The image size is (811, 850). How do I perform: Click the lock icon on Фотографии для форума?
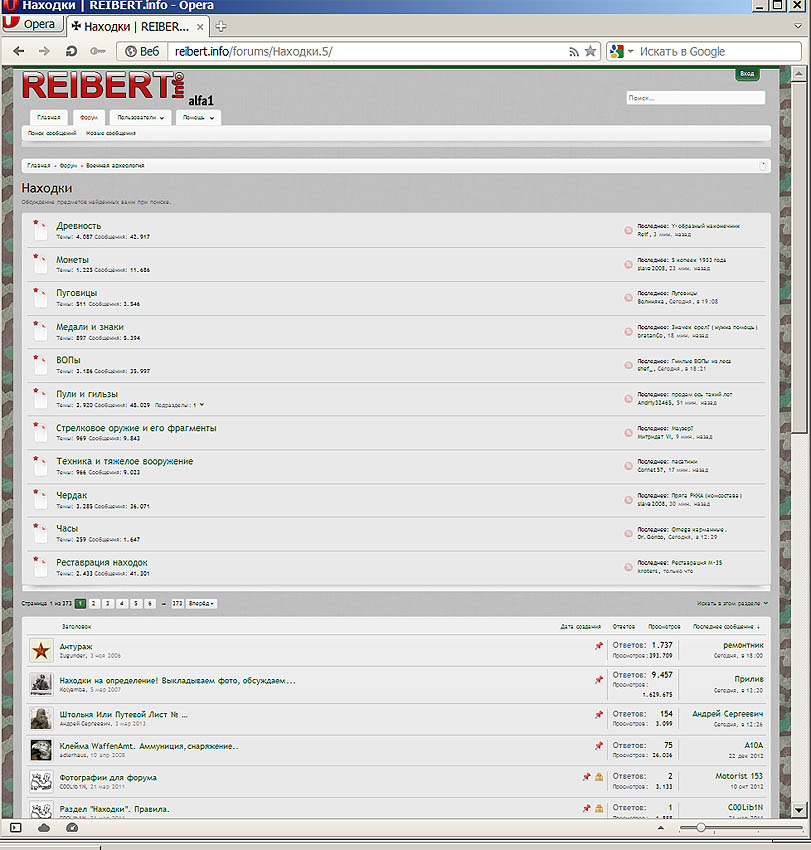(x=599, y=777)
